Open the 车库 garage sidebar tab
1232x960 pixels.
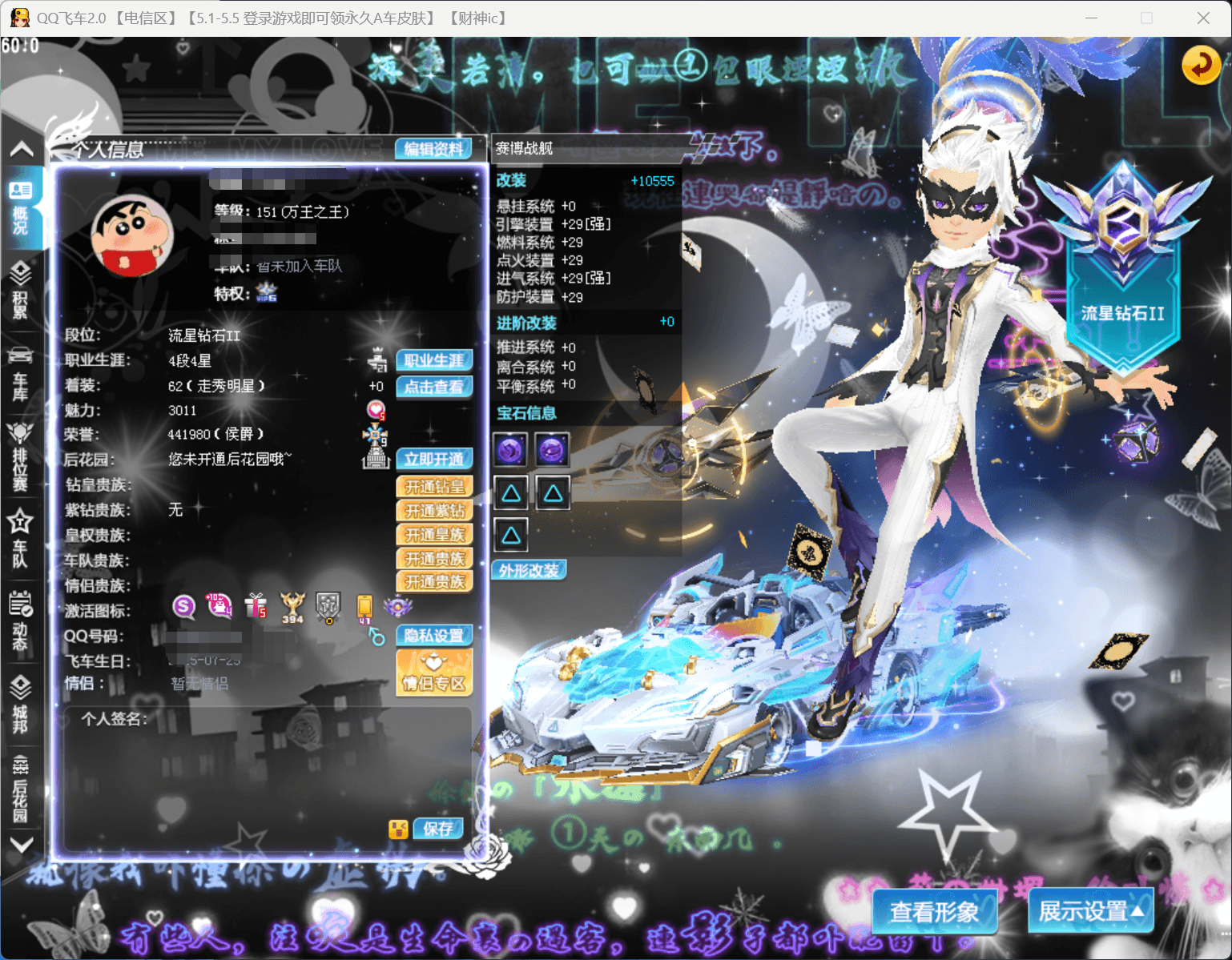pos(20,373)
